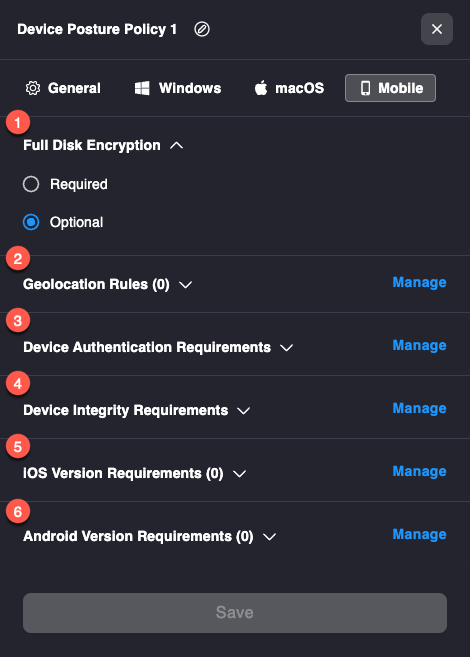Click Manage for Geolocation Rules
The height and width of the screenshot is (657, 470).
419,282
